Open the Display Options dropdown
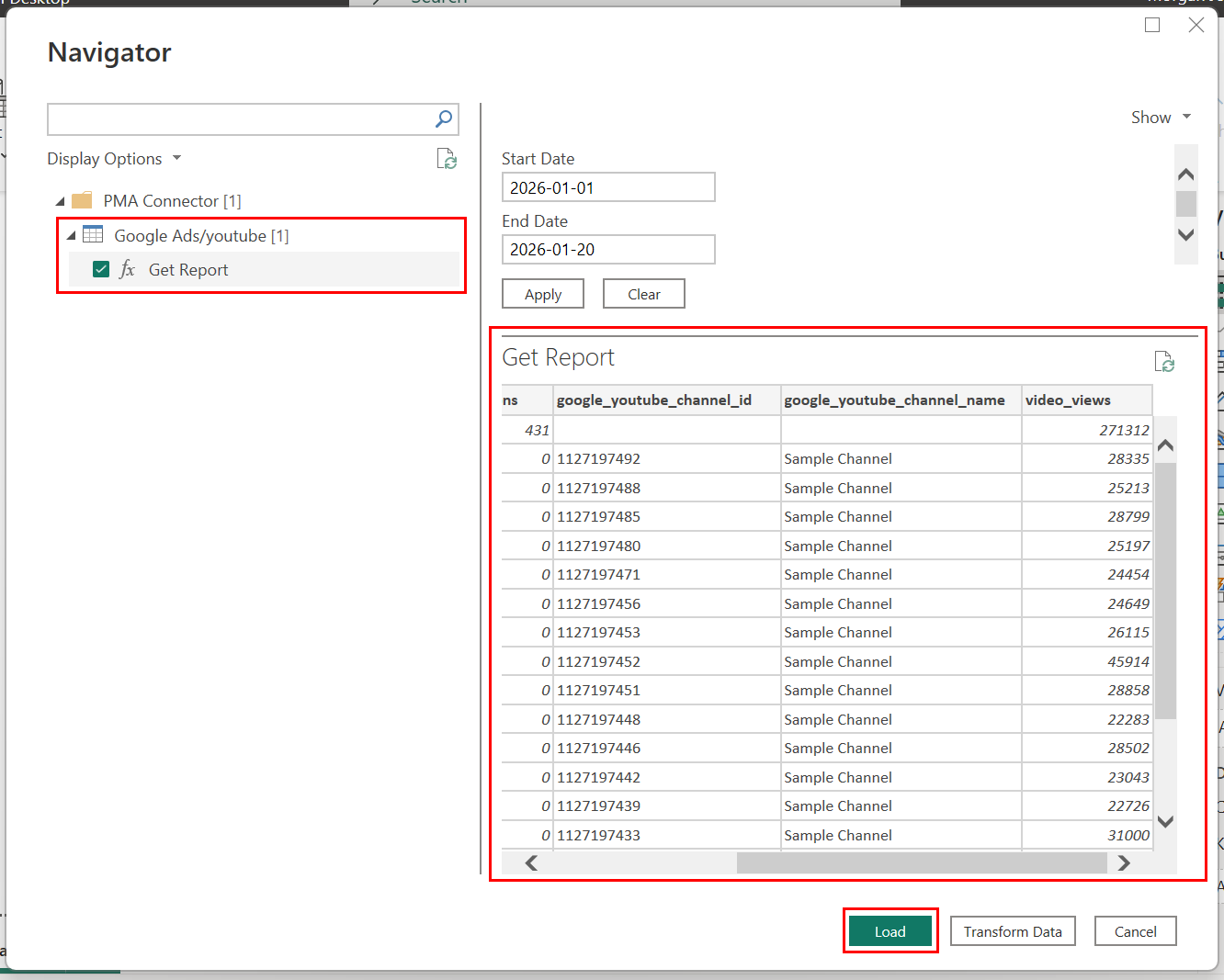 pos(114,159)
